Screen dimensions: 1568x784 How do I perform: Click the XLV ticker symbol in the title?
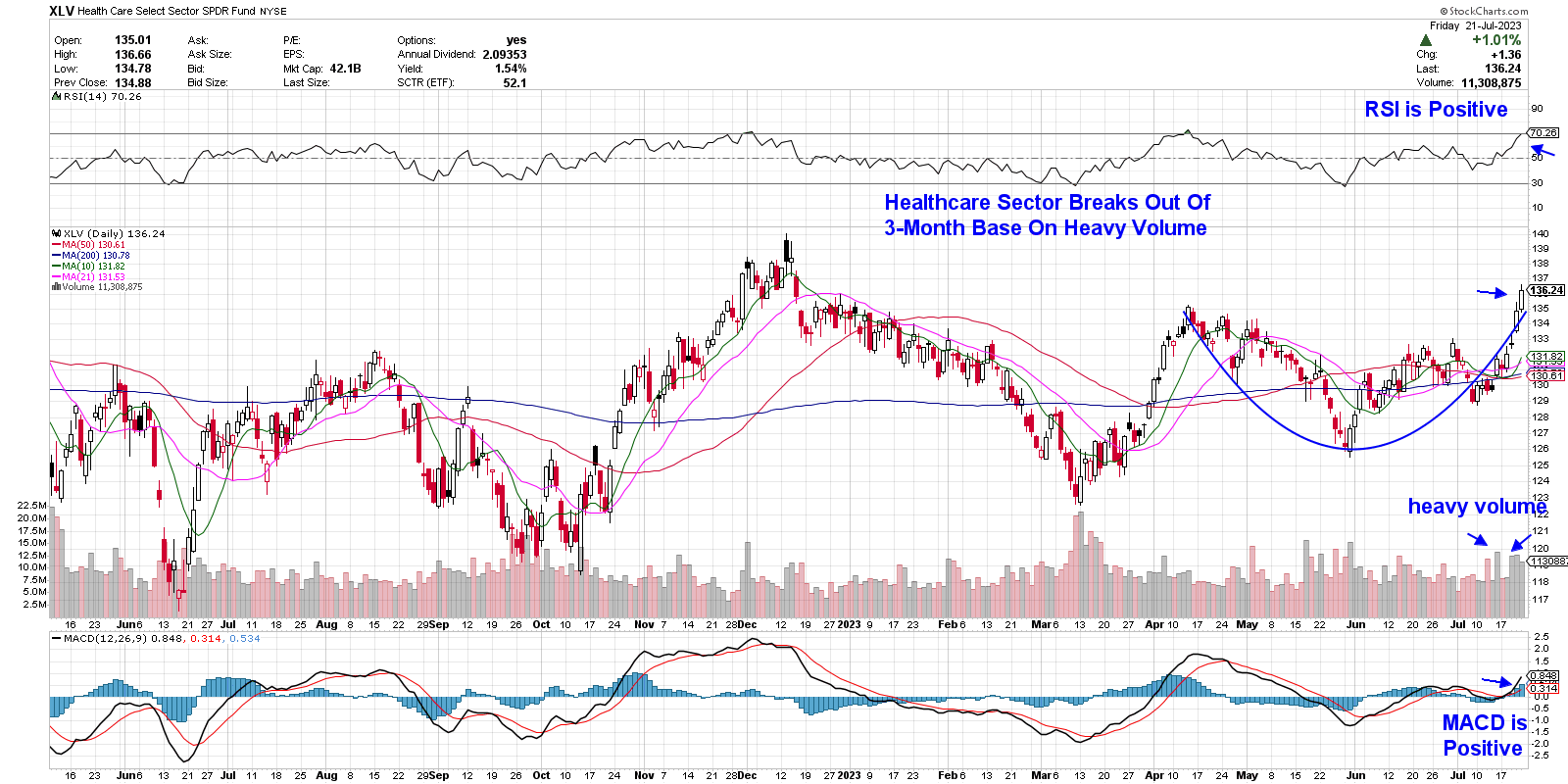[x=62, y=11]
